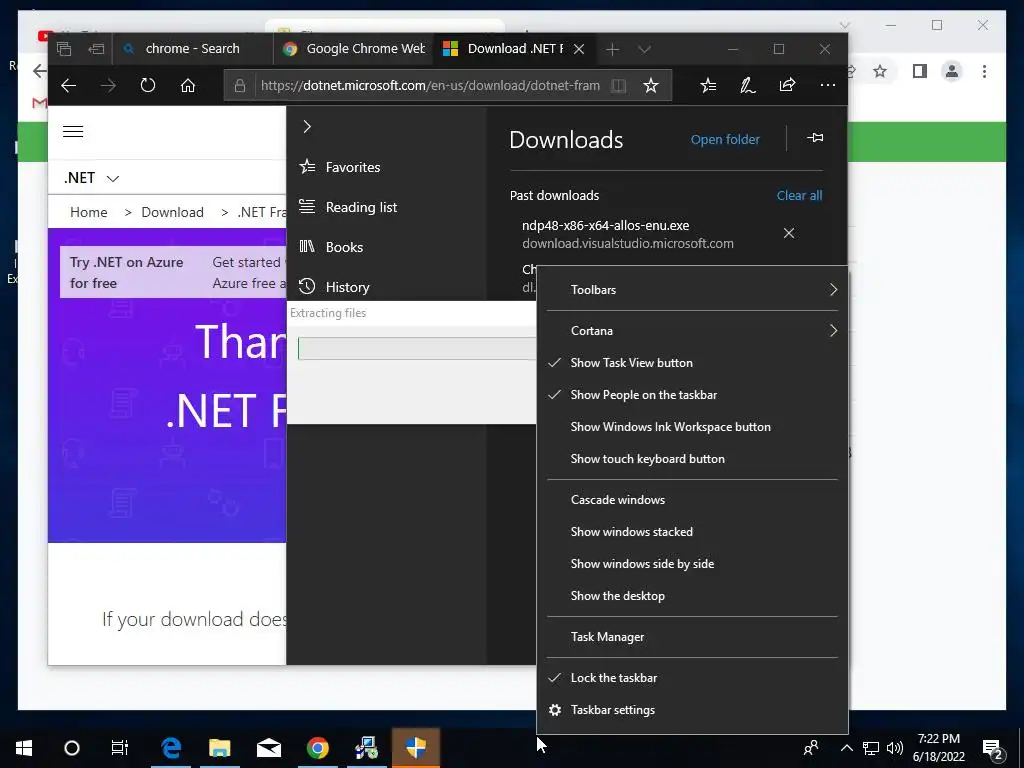Switch to Google Chrome Web tab
1024x768 pixels.
pos(353,49)
